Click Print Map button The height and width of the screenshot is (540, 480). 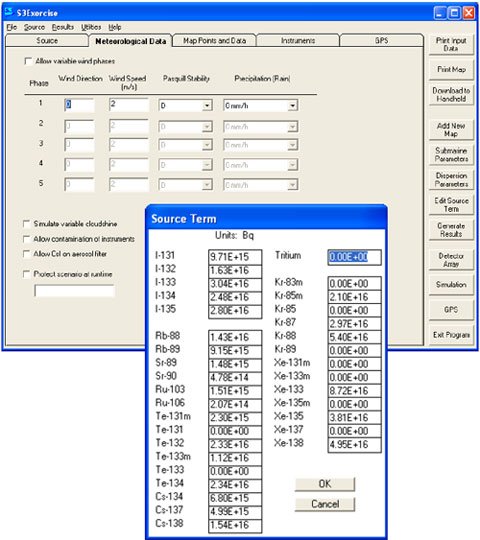pyautogui.click(x=451, y=70)
